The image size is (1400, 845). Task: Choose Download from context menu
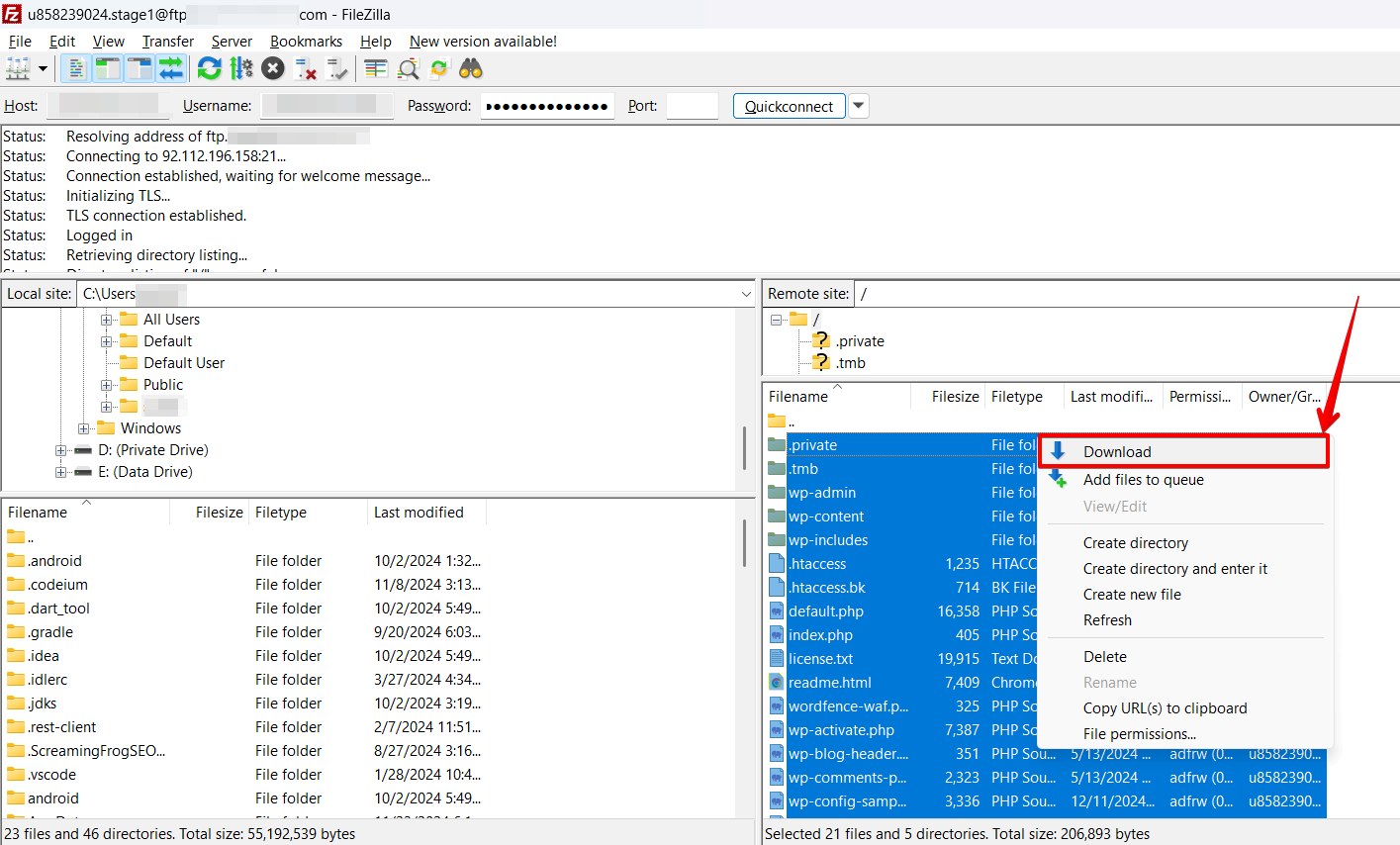1182,452
